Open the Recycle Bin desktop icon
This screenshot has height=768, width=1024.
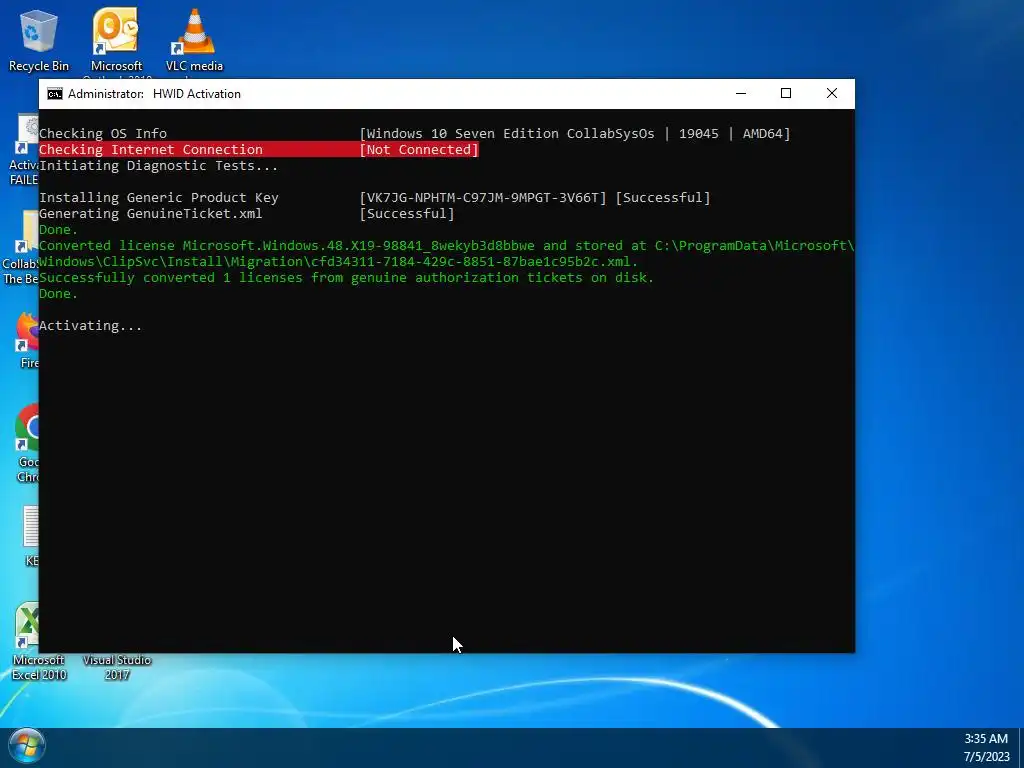coord(38,39)
